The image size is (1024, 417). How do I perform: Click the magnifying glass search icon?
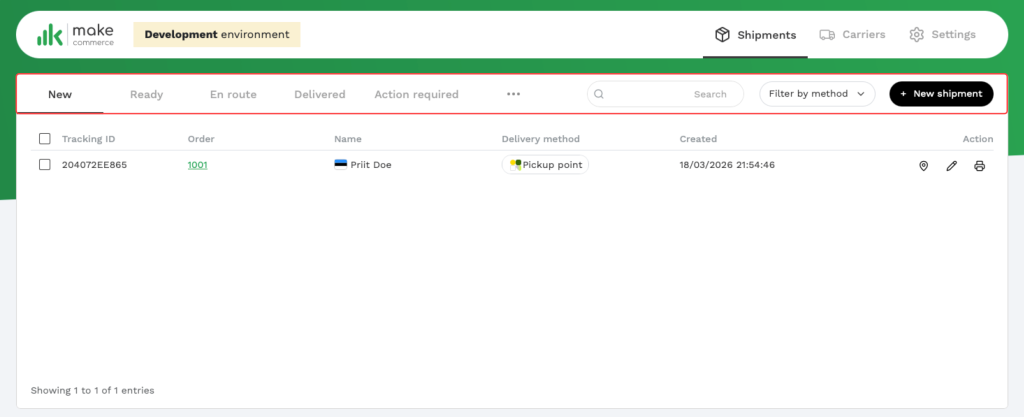point(599,94)
